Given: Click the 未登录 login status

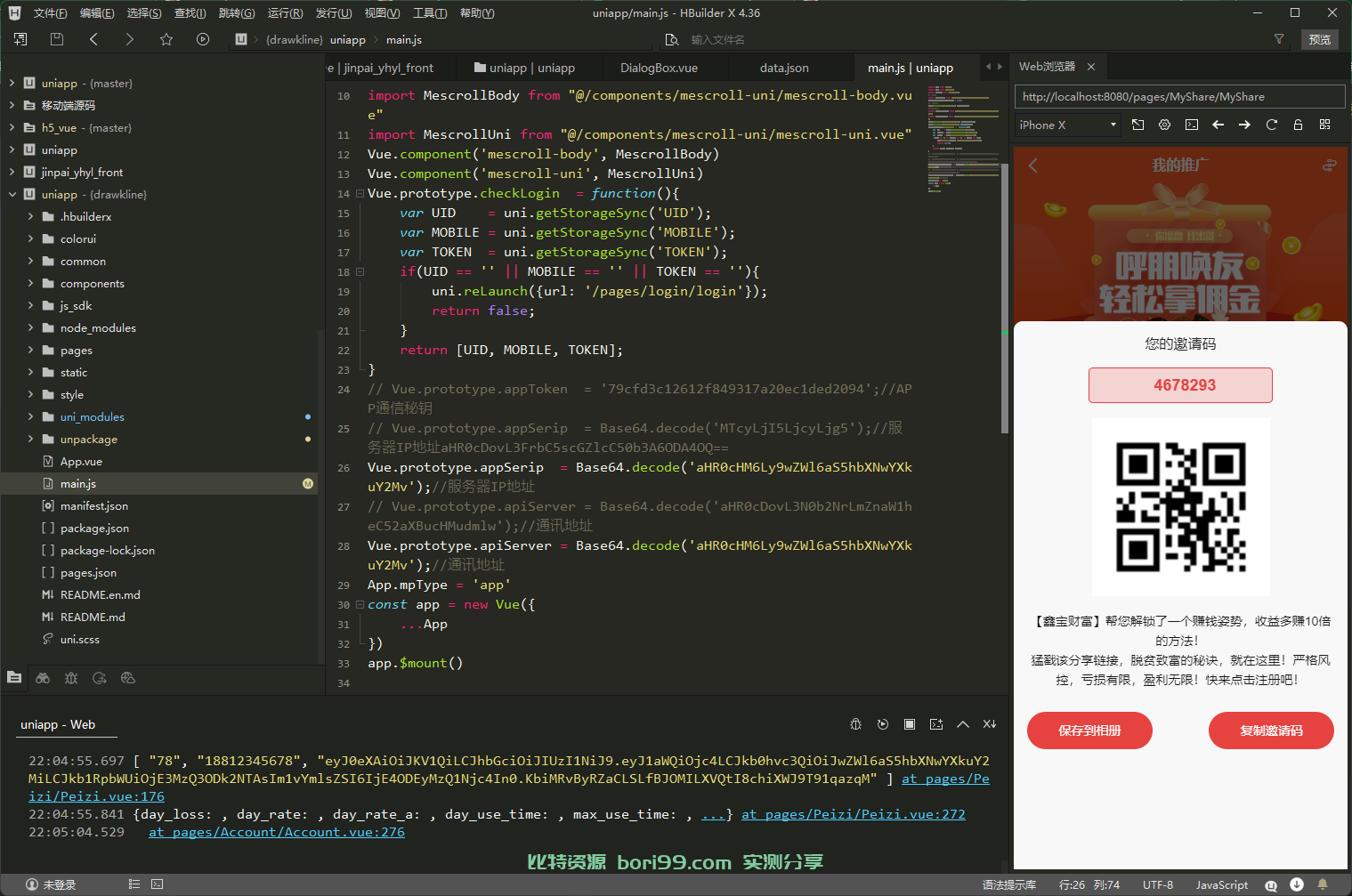Looking at the screenshot, I should [x=51, y=884].
